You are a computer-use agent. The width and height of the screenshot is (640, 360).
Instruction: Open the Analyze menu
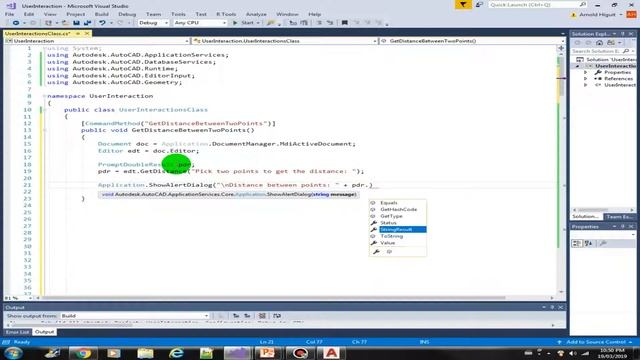click(256, 14)
